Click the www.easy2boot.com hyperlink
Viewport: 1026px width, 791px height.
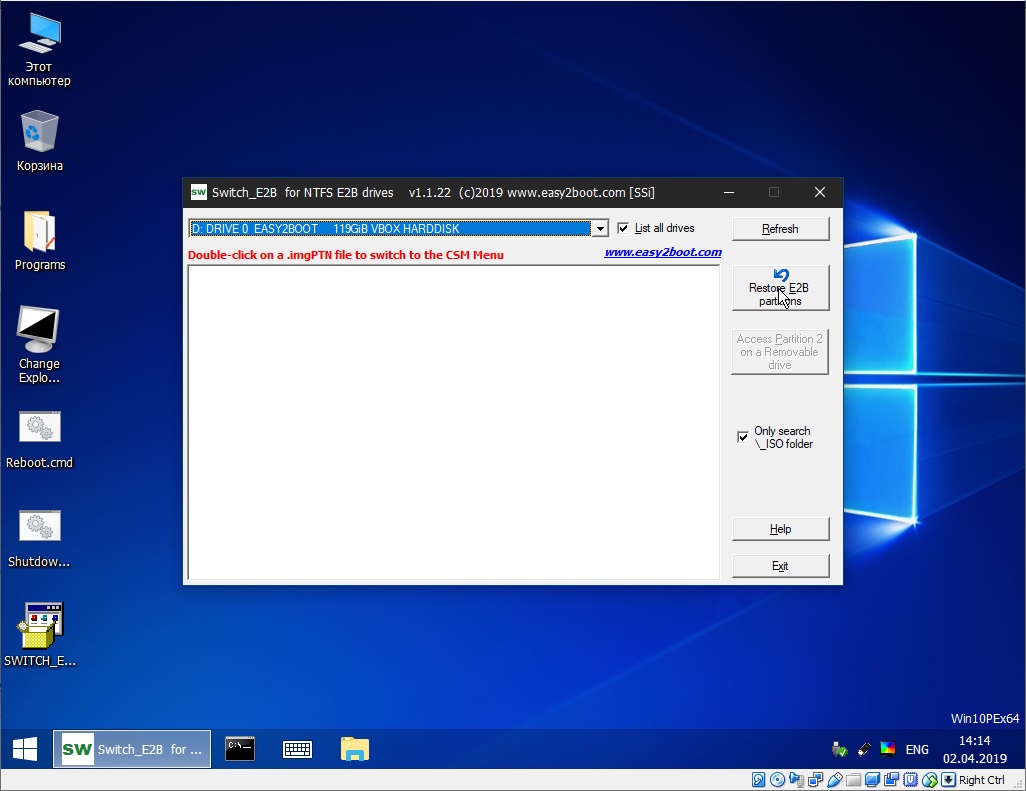coord(662,252)
